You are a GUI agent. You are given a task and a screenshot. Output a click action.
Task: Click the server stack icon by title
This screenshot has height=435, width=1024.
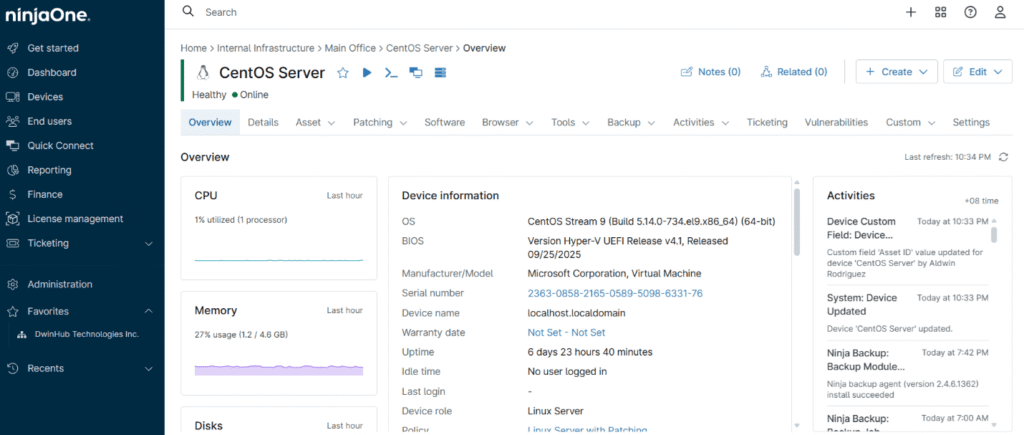pyautogui.click(x=440, y=72)
